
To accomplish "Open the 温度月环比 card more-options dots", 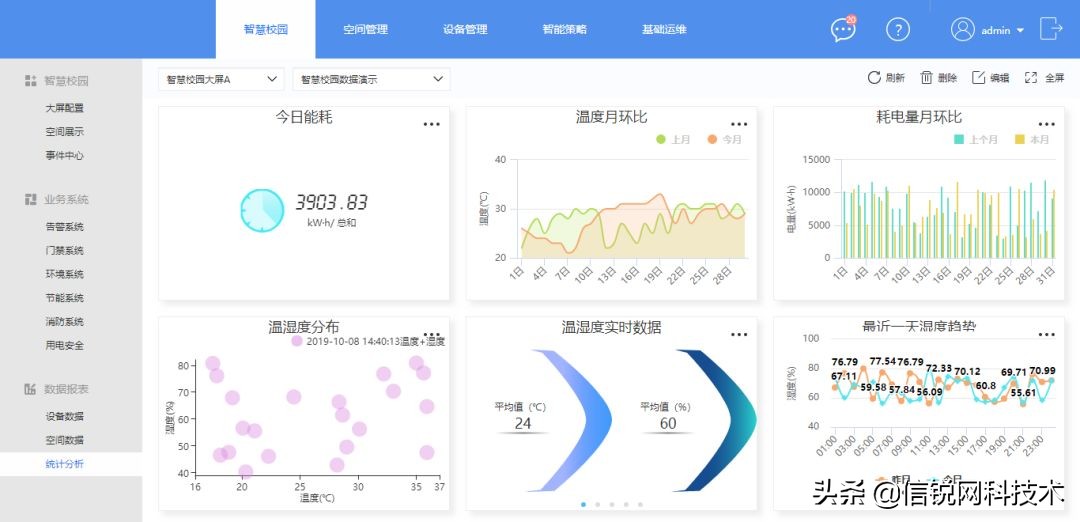I will coord(739,125).
